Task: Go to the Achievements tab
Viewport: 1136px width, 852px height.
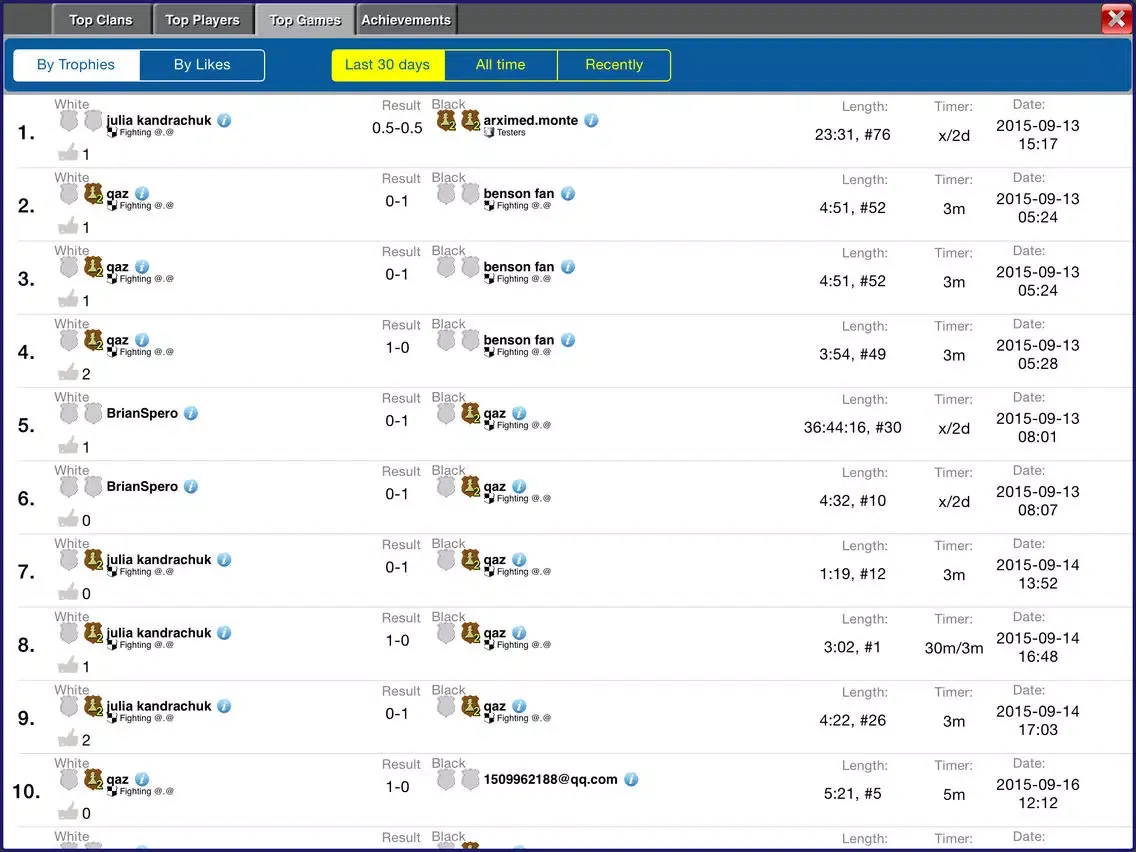Action: 406,20
